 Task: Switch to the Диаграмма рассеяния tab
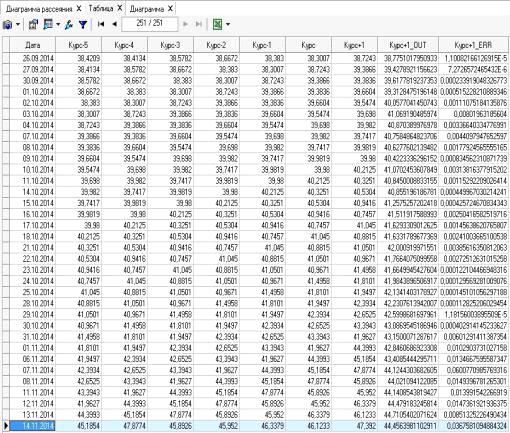point(39,9)
